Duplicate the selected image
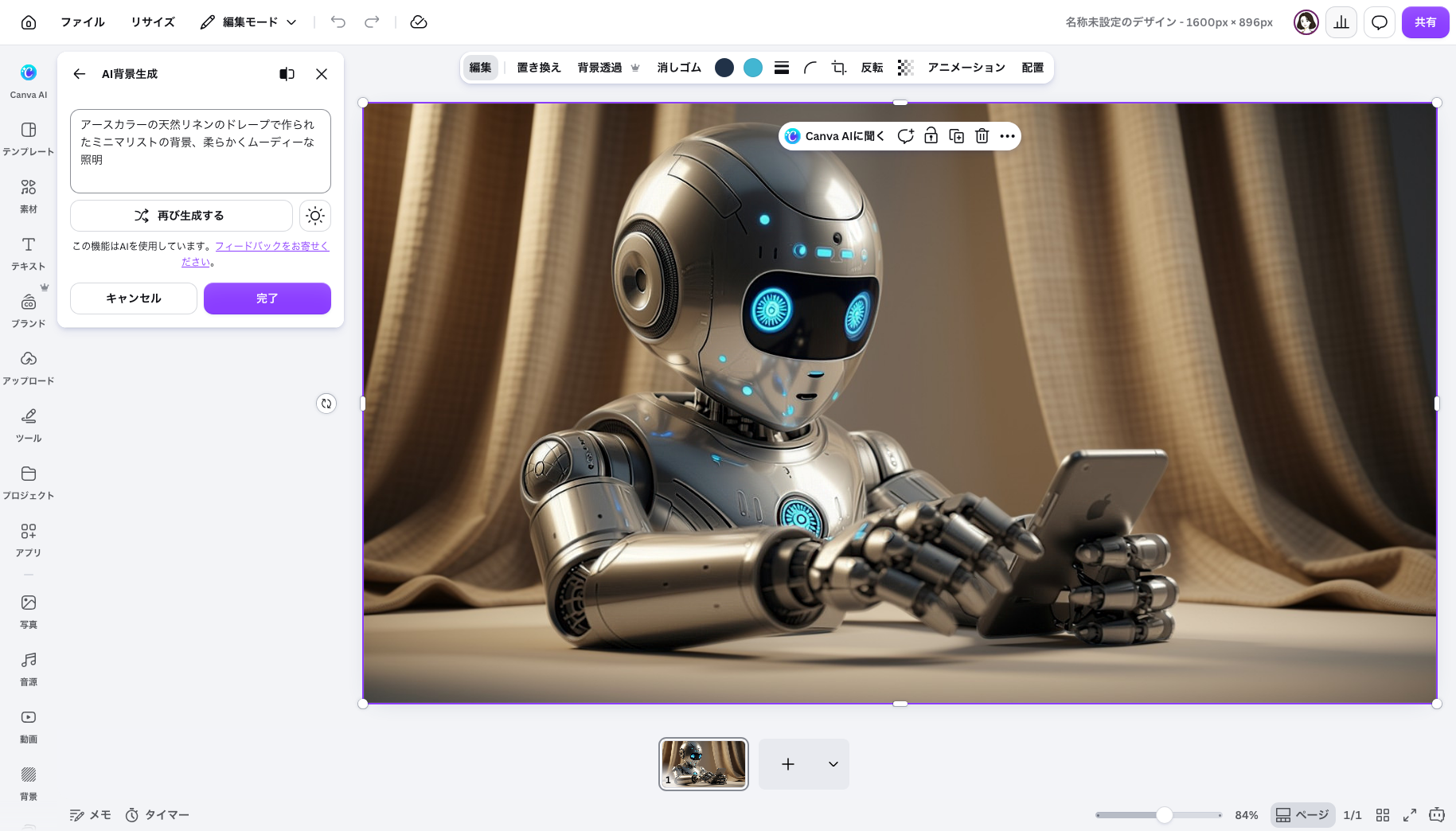Screen dimensions: 1456x831 tap(957, 136)
